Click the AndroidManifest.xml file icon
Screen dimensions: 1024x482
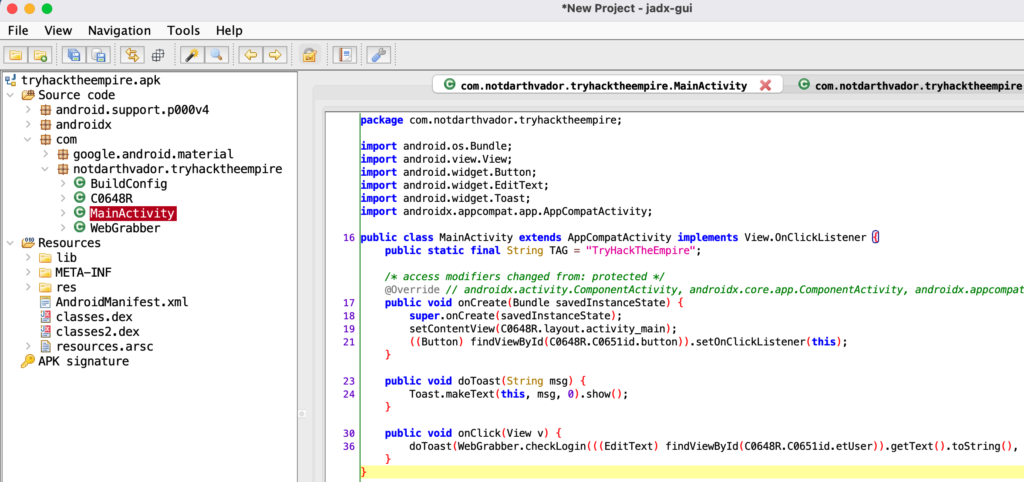45,302
